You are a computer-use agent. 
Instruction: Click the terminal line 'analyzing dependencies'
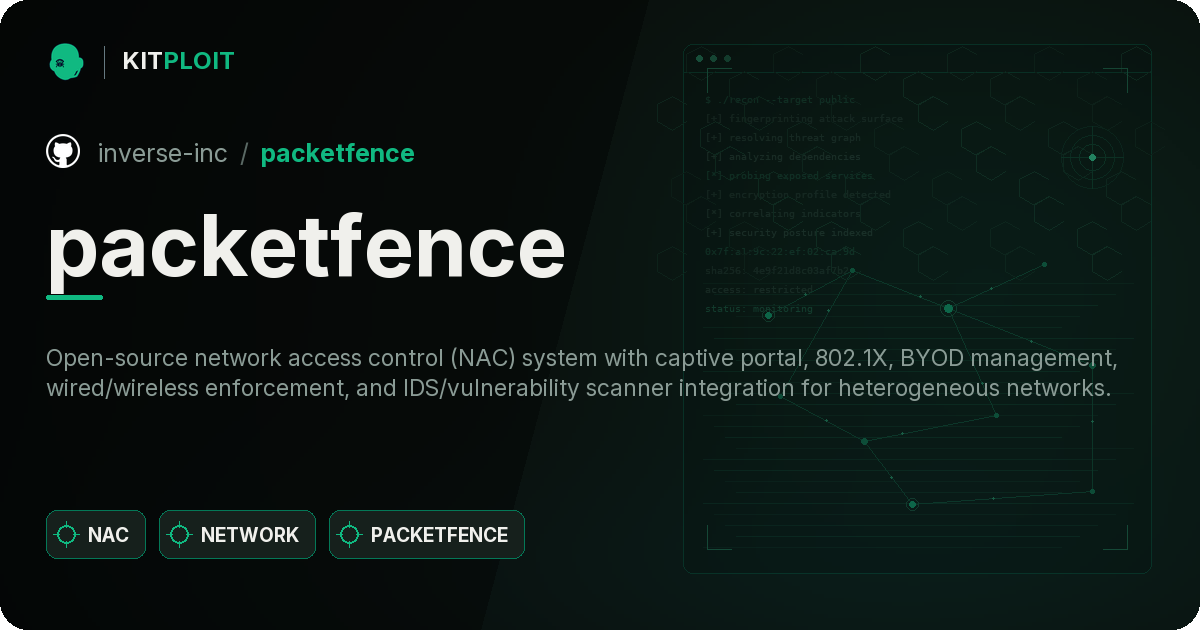tap(783, 157)
